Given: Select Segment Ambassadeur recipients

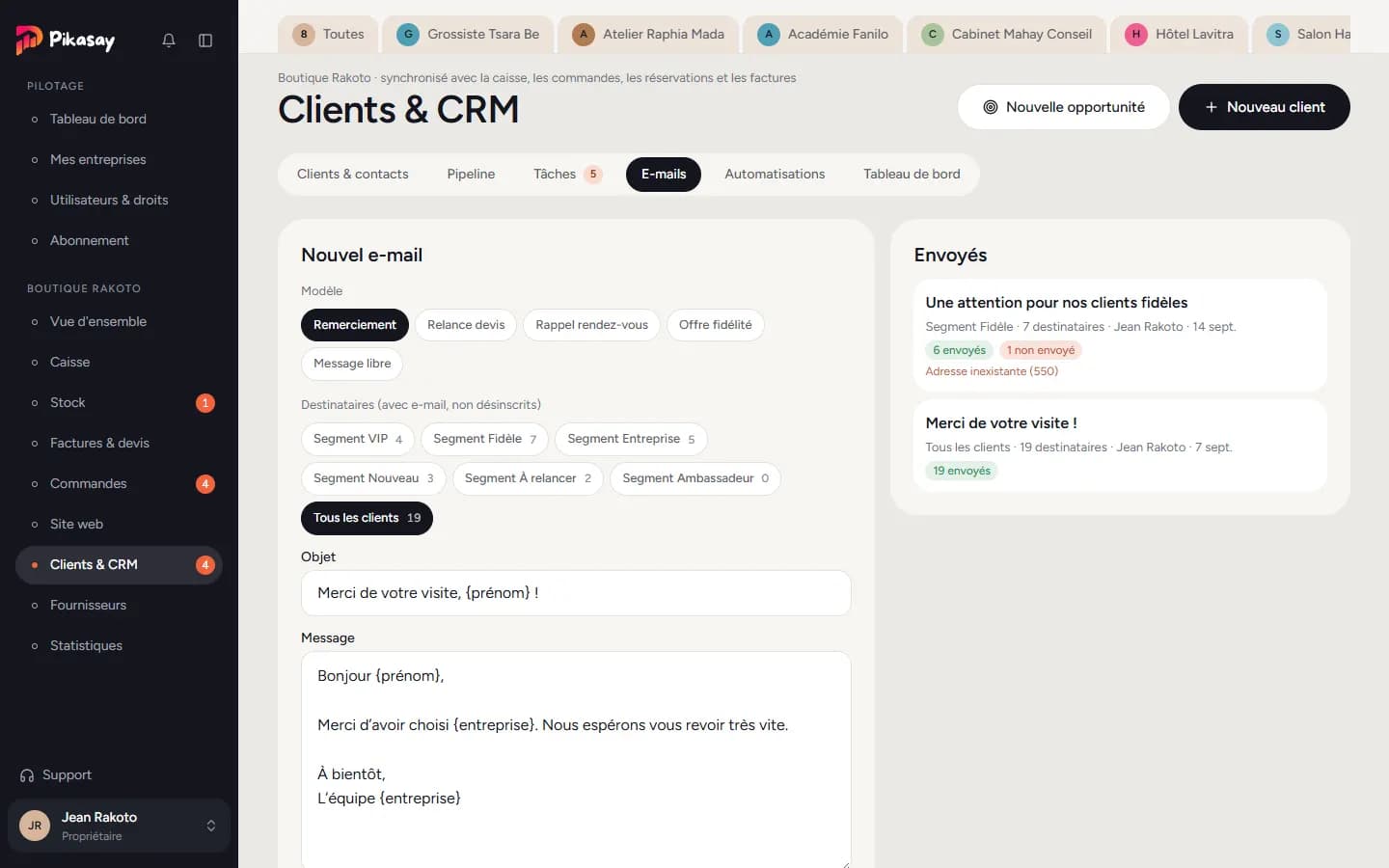Looking at the screenshot, I should click(x=695, y=478).
